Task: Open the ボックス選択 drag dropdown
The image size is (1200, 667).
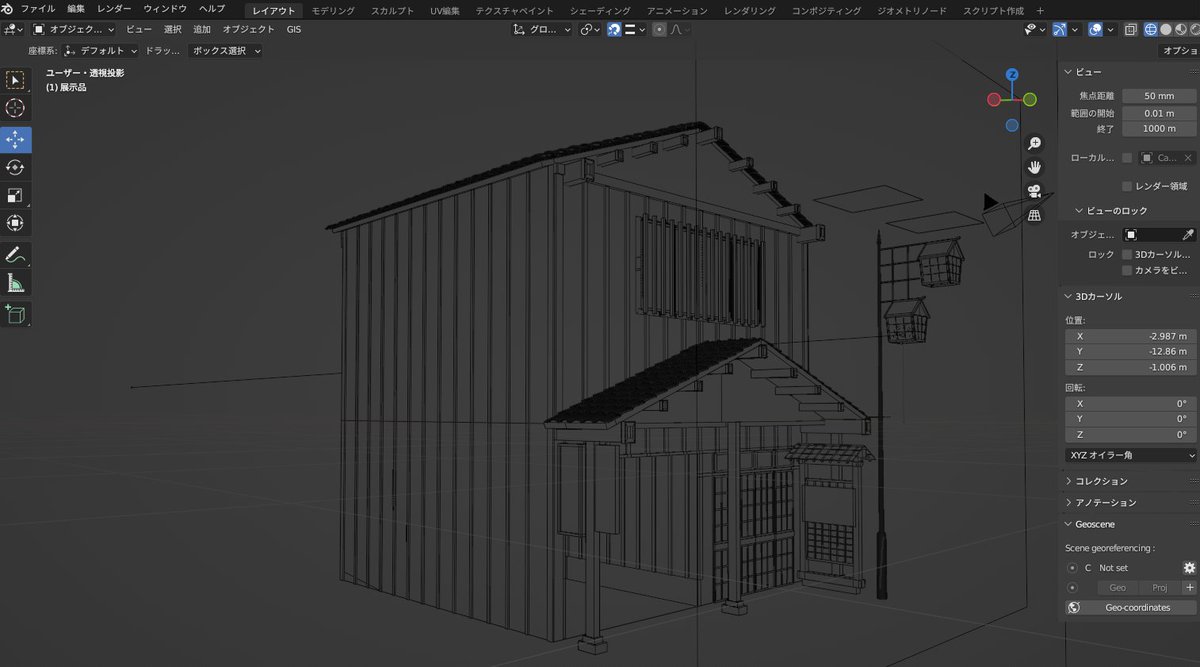Action: 225,50
